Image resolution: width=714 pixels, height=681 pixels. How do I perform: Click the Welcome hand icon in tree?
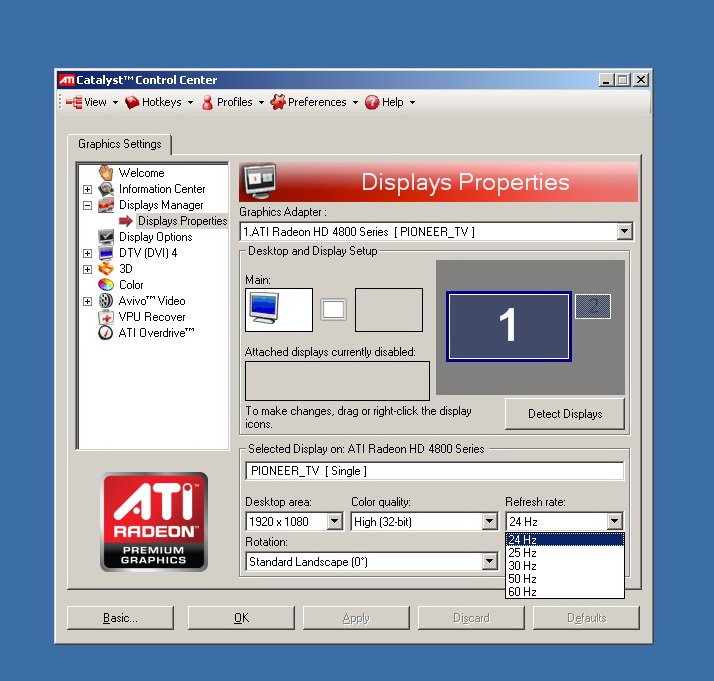106,173
